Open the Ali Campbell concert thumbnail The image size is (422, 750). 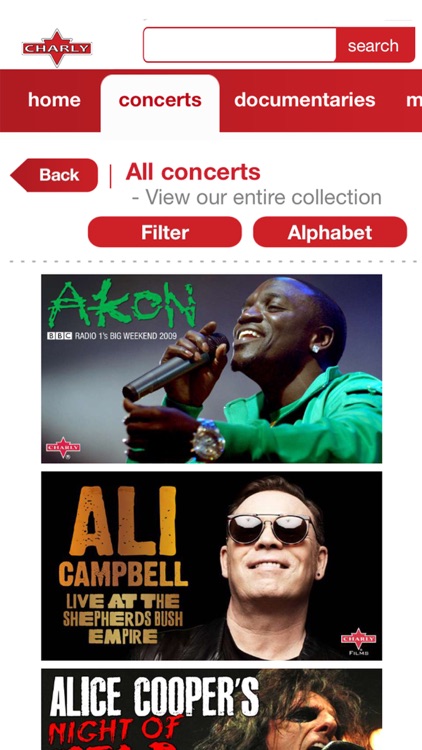(x=211, y=566)
